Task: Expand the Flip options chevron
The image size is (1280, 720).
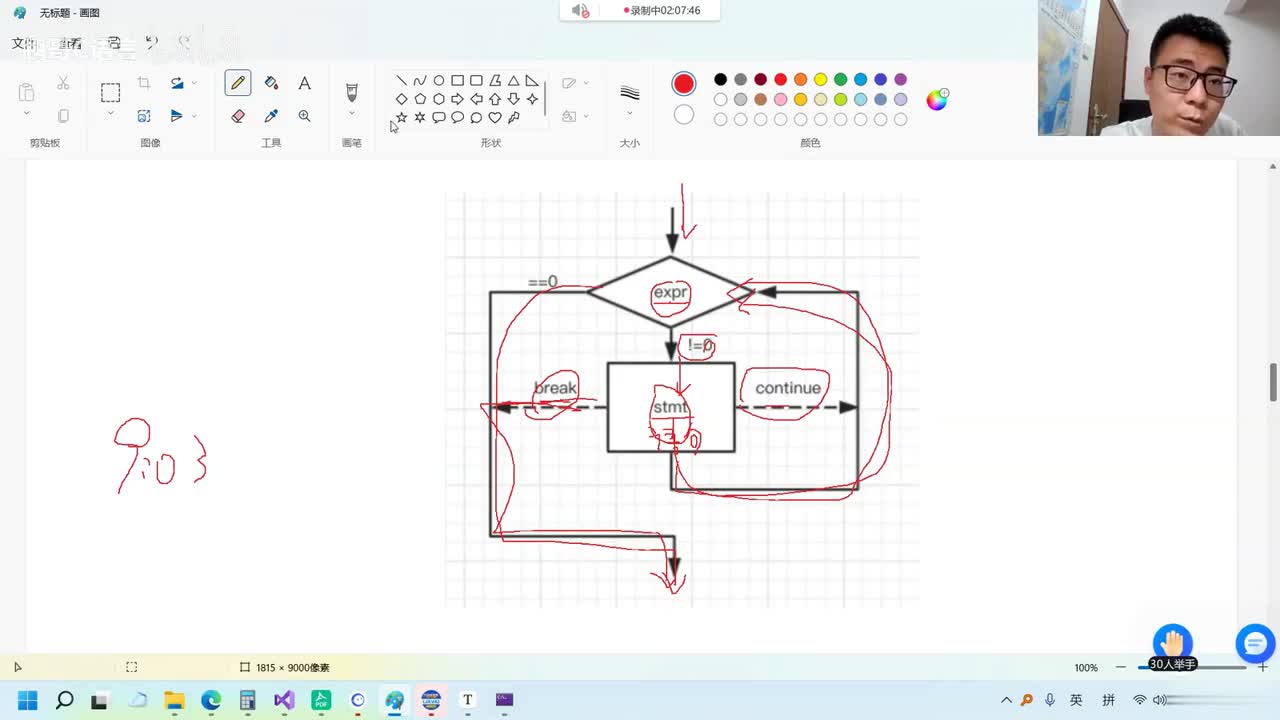Action: (194, 116)
